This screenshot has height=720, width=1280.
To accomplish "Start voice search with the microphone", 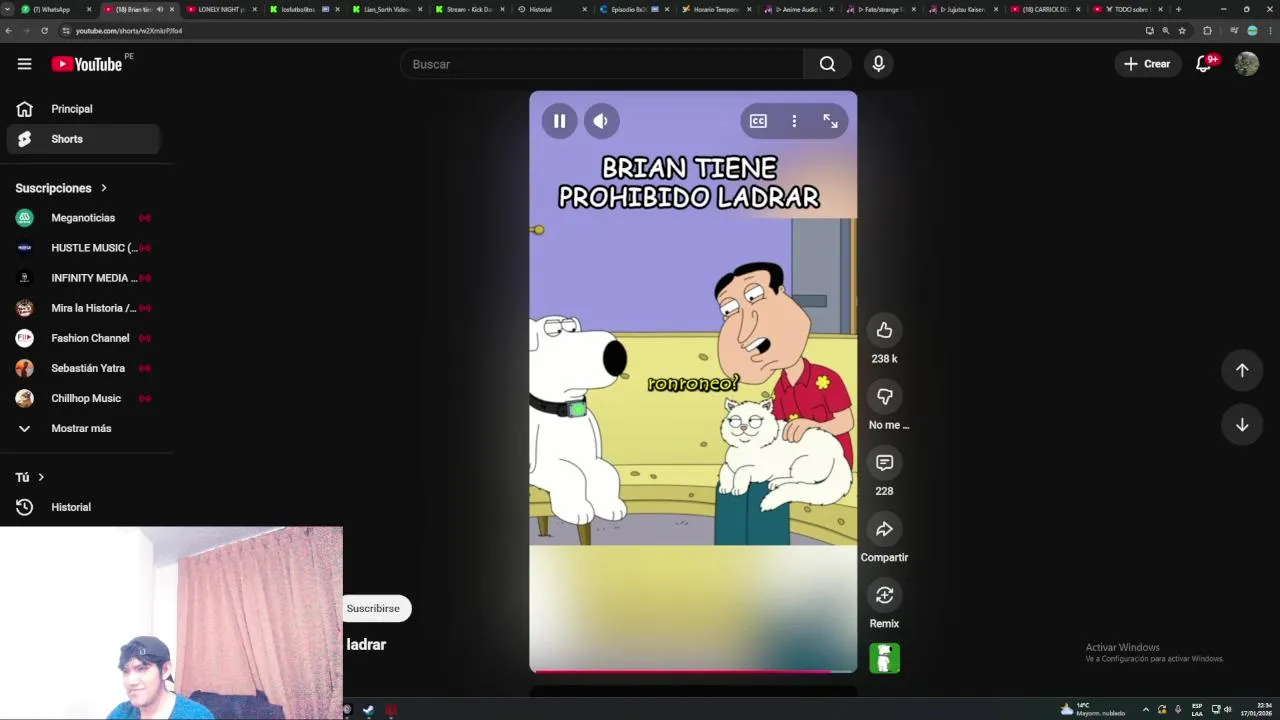I will (x=878, y=64).
